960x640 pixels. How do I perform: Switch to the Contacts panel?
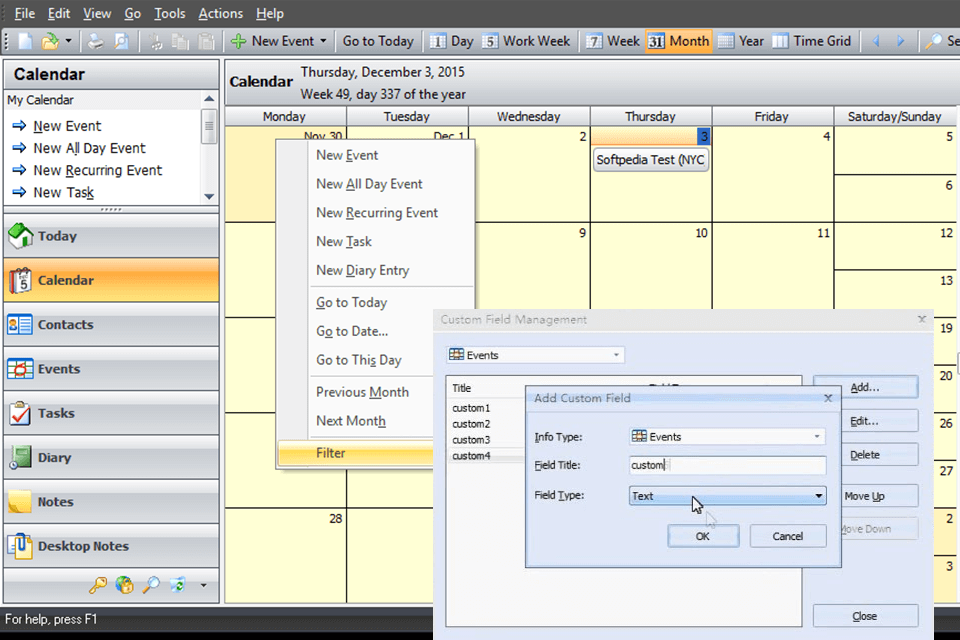(x=60, y=324)
